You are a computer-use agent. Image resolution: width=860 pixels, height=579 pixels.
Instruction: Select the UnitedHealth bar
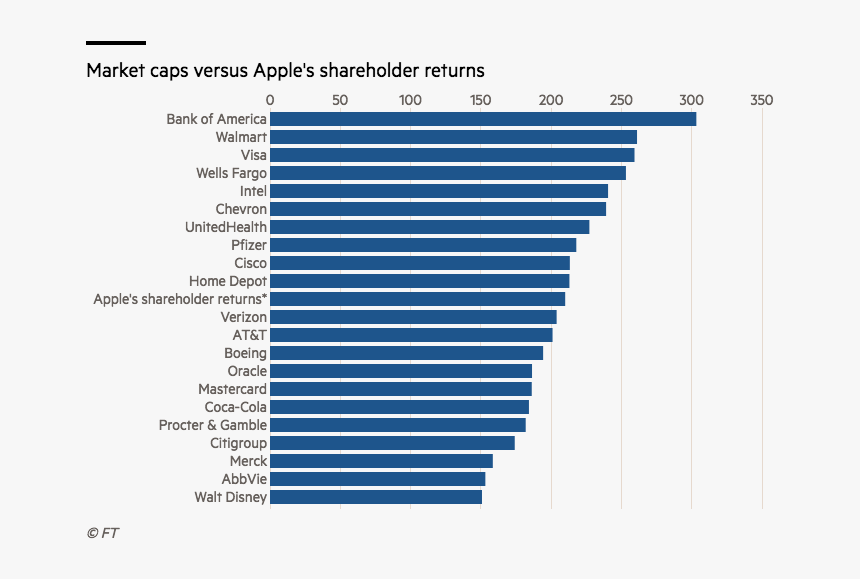point(429,227)
